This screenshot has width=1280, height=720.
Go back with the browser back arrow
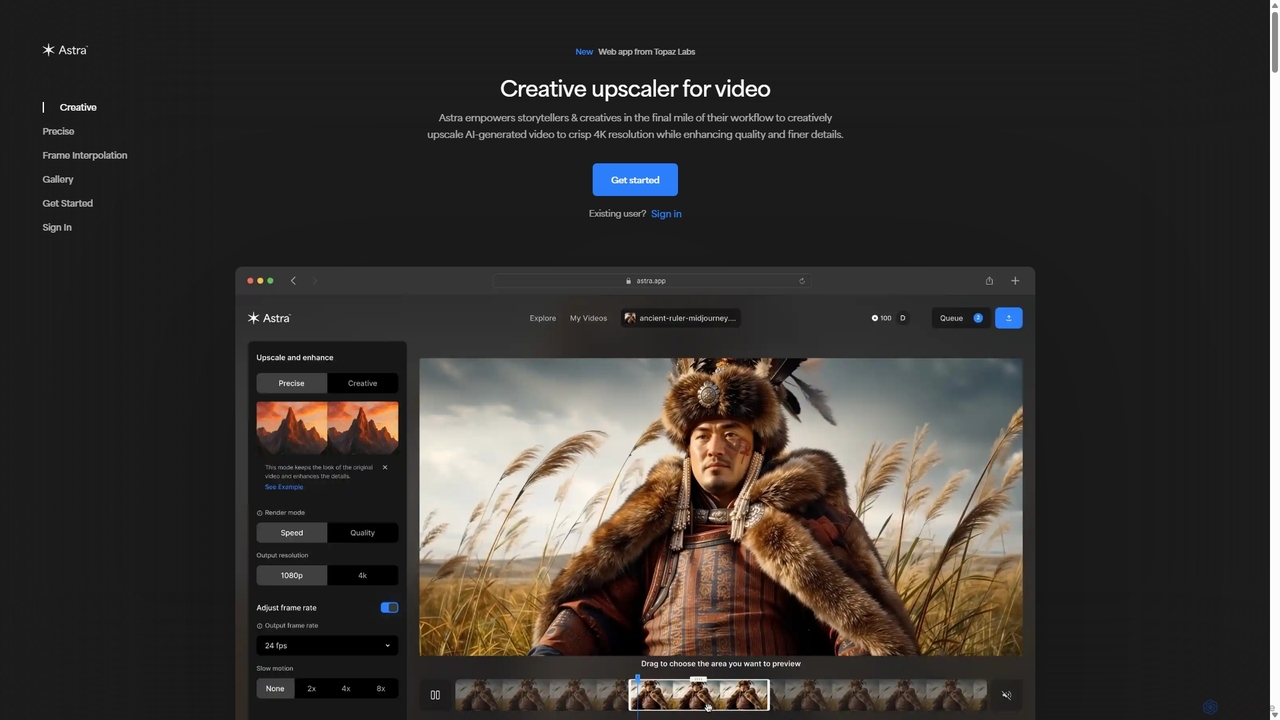click(x=293, y=281)
